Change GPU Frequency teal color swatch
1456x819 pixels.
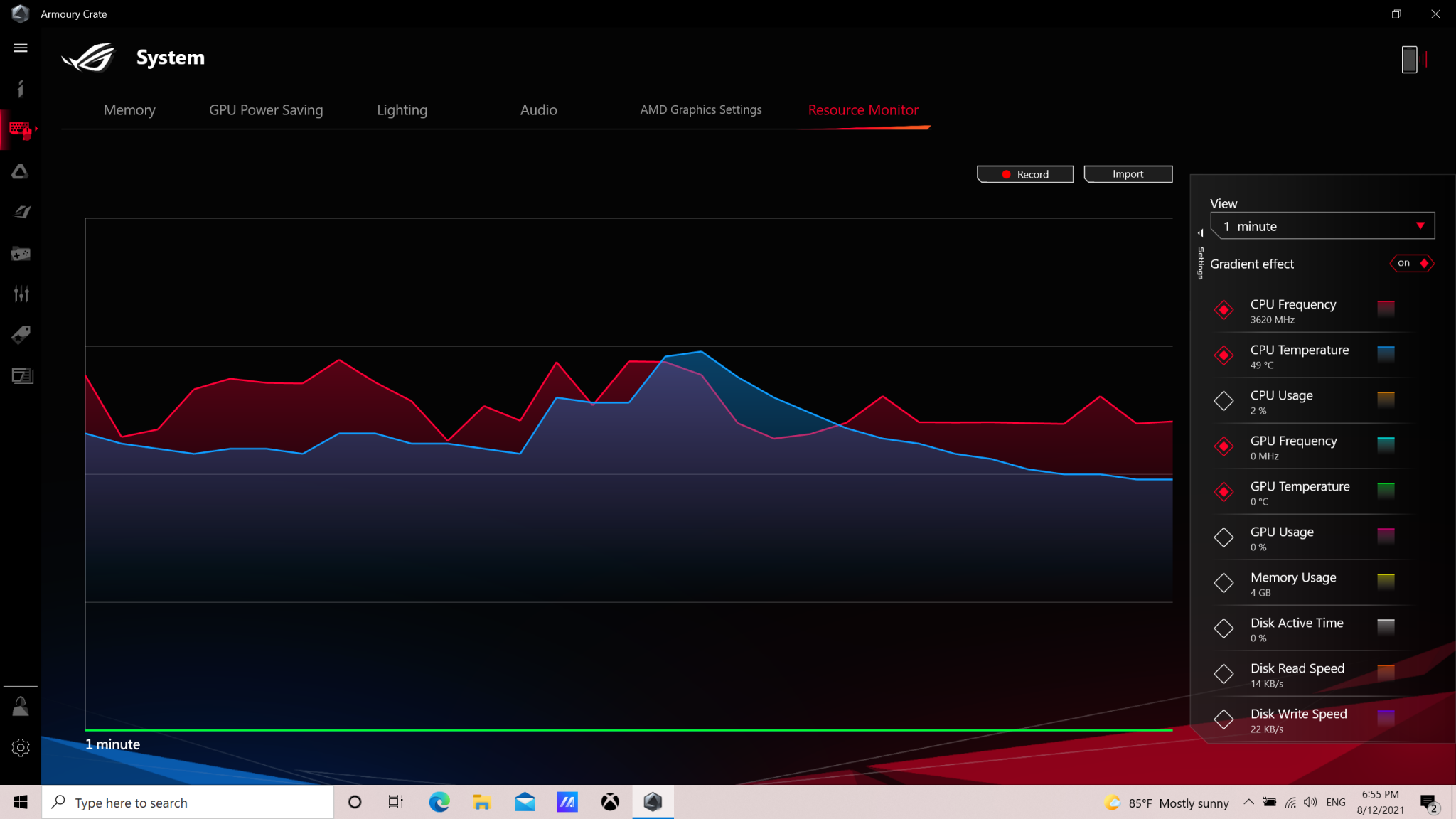1386,445
